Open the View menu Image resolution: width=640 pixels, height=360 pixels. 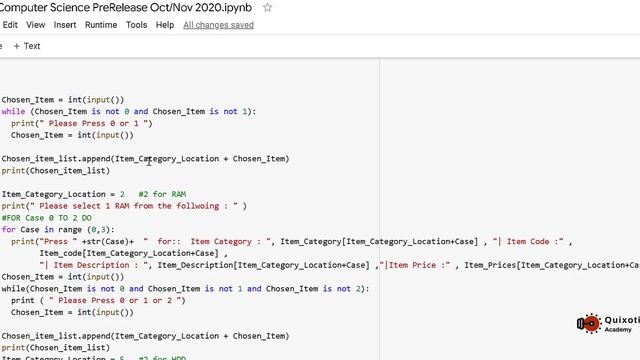coord(36,25)
